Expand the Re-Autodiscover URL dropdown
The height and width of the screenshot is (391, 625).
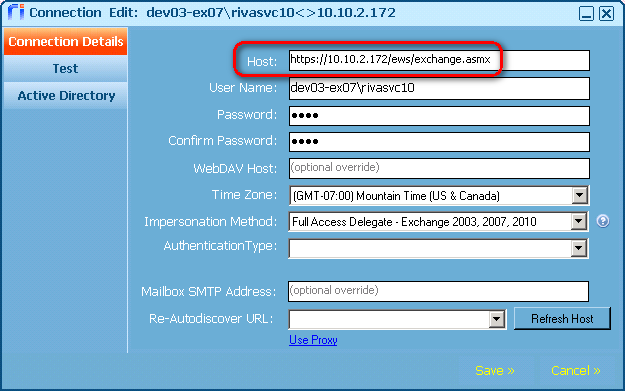(x=497, y=319)
